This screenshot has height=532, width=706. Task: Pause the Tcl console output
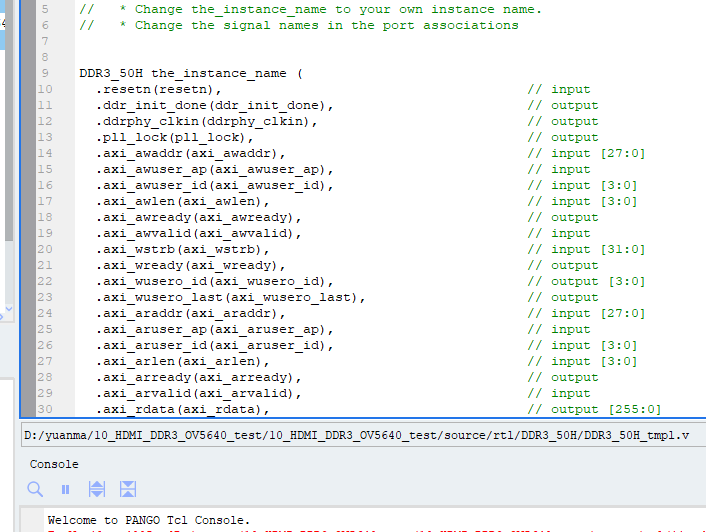(x=66, y=489)
